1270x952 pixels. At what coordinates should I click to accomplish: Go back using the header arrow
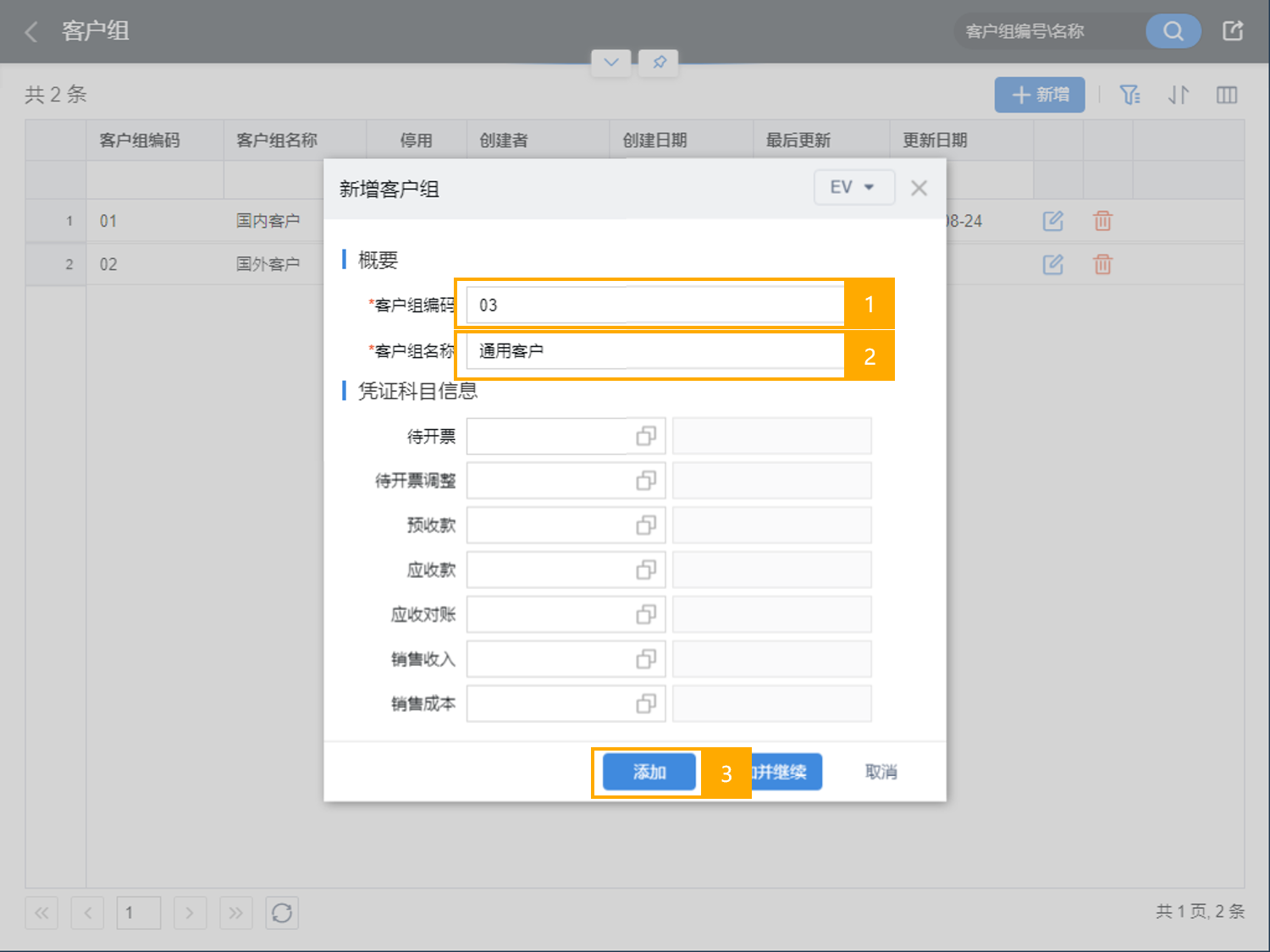pyautogui.click(x=32, y=32)
